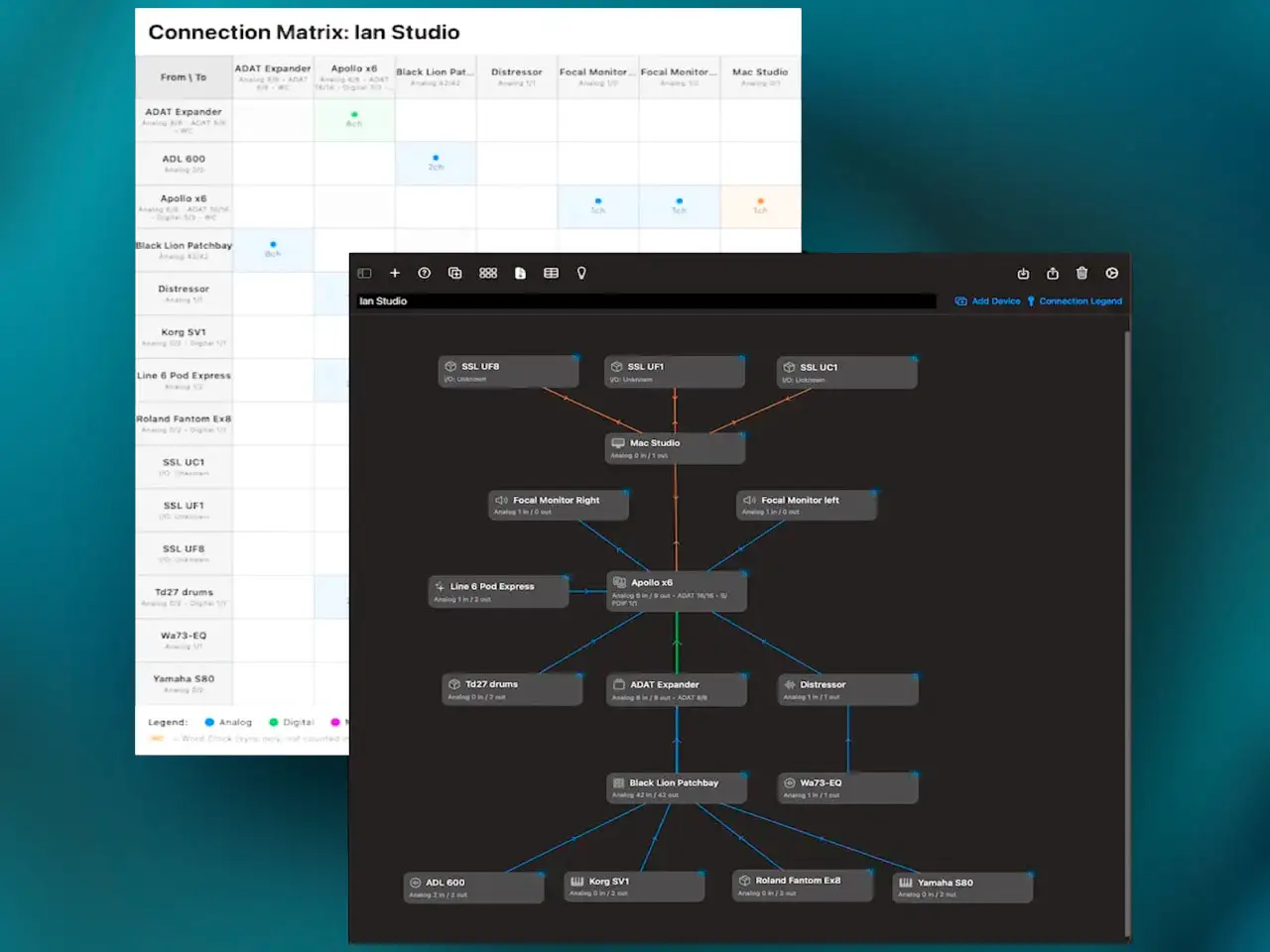The image size is (1270, 952).
Task: Select the Mac Studio node
Action: pos(675,448)
